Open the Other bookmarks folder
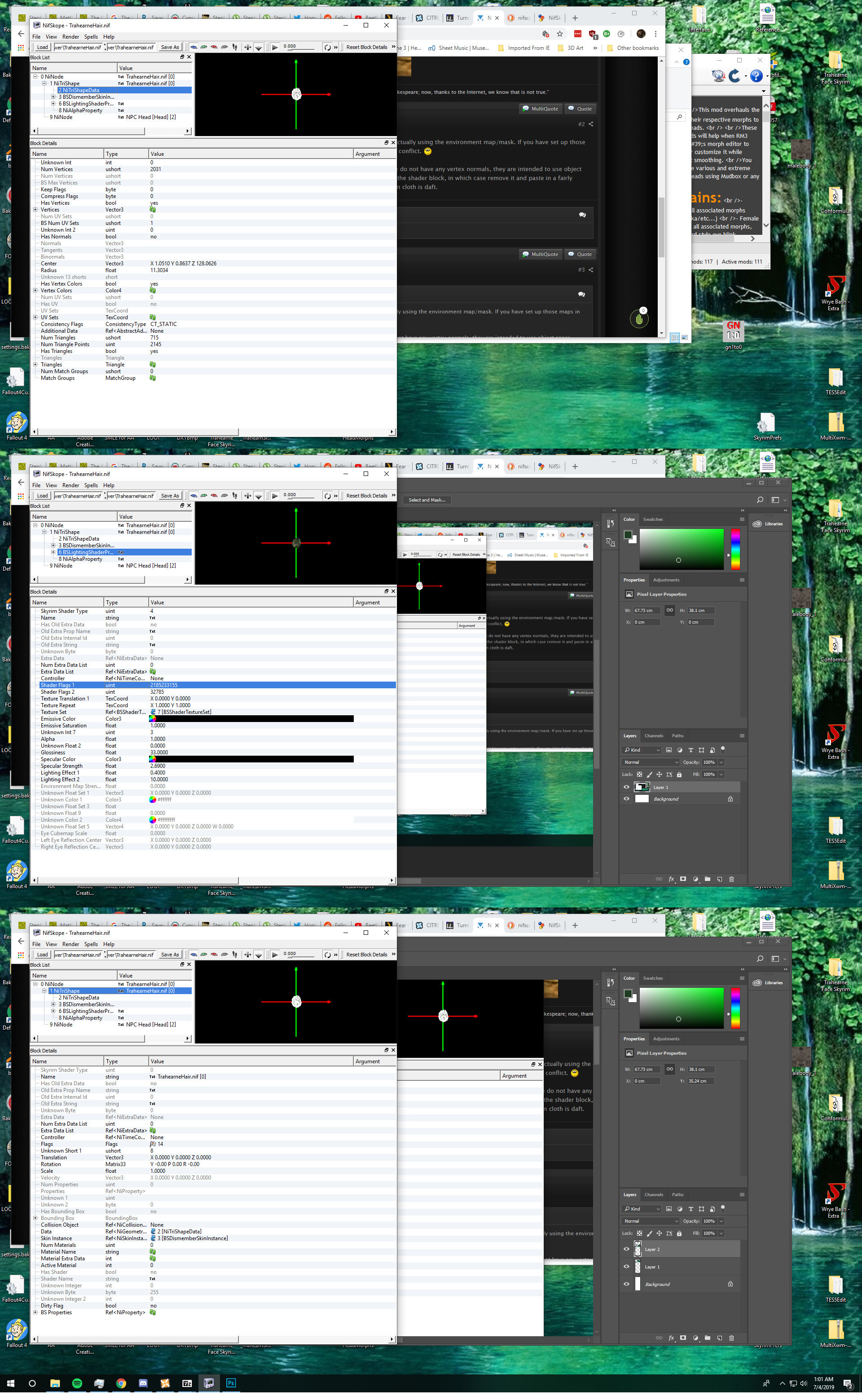The height and width of the screenshot is (1400, 862). pos(633,48)
